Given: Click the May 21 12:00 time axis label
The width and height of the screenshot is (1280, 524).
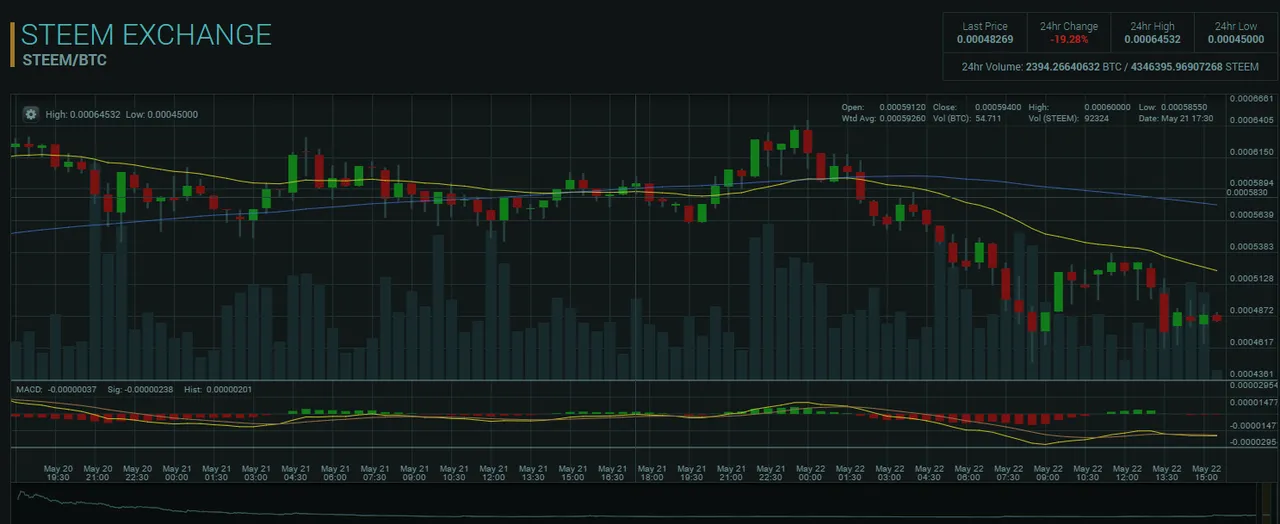Looking at the screenshot, I should (493, 473).
